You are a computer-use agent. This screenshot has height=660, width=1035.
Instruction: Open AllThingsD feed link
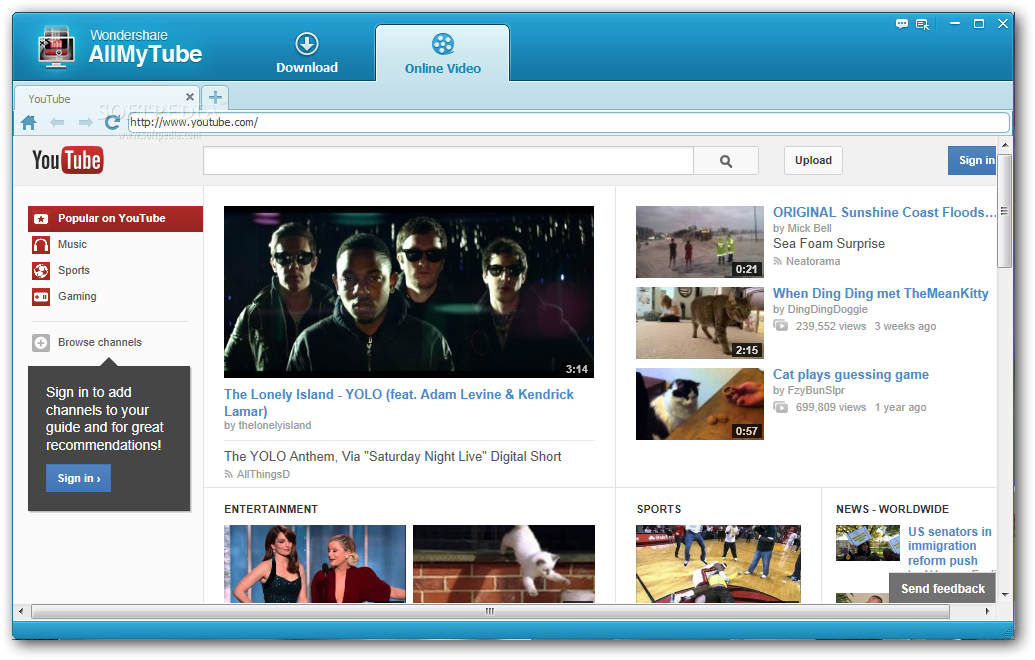click(263, 475)
